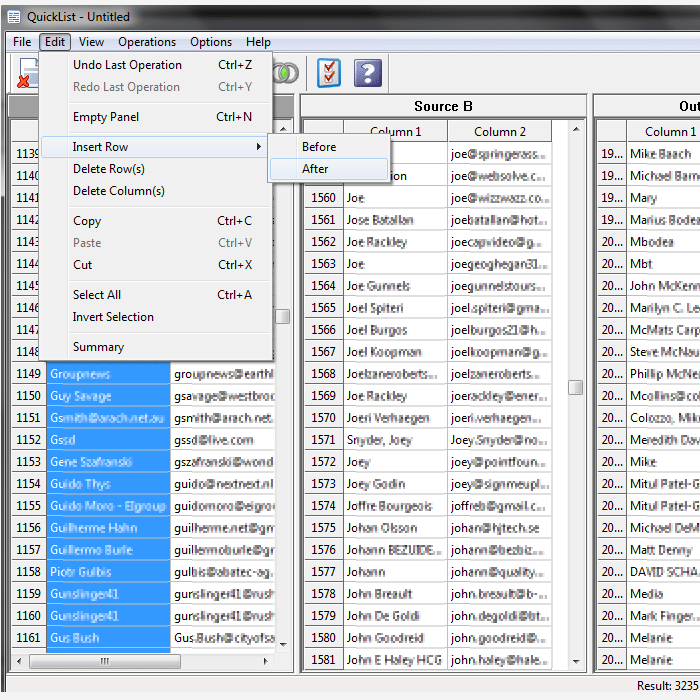Select the Guilherme Hahn cell

[108, 528]
